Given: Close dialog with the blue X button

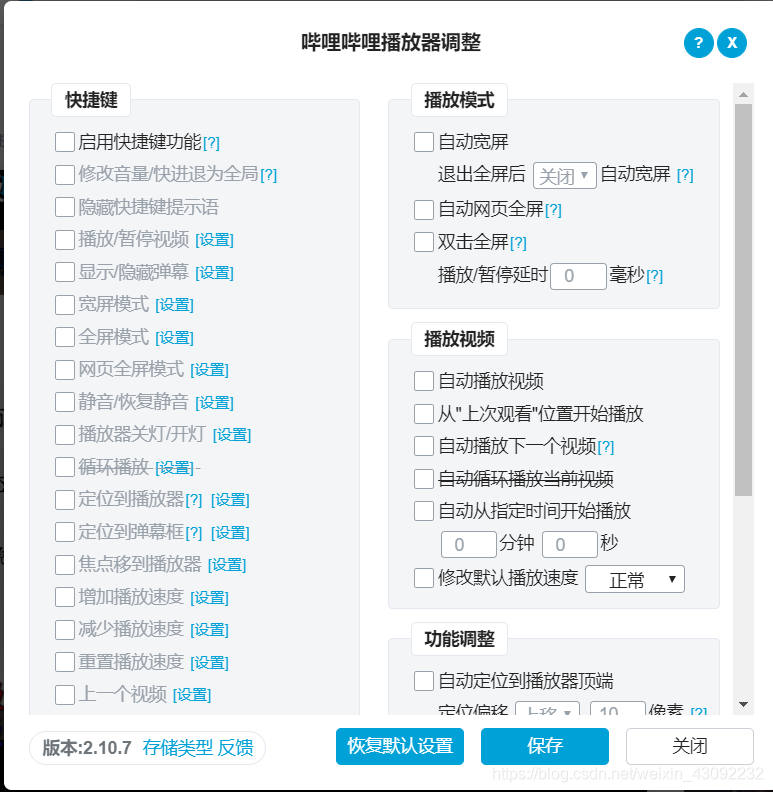Looking at the screenshot, I should pos(732,43).
